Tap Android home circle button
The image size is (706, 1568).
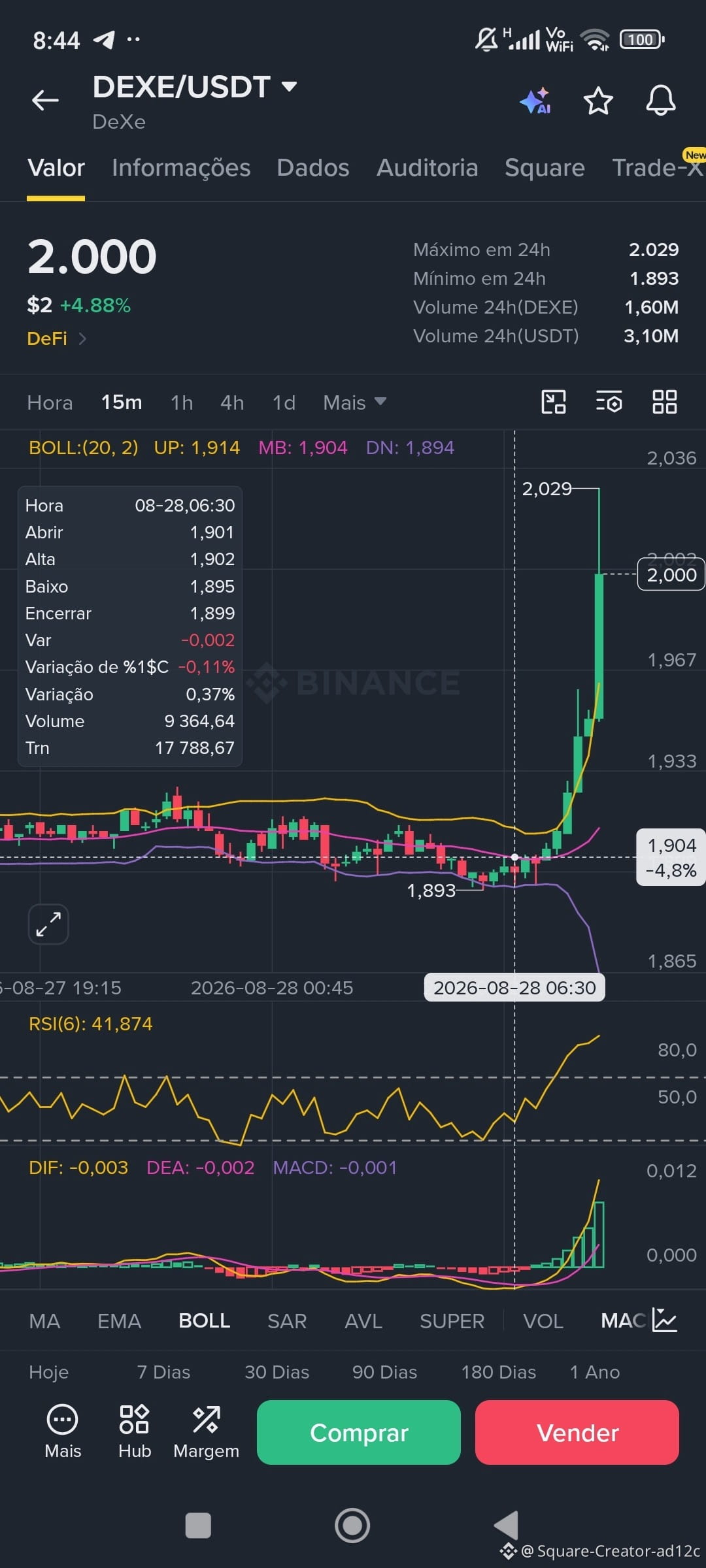pos(352,1526)
